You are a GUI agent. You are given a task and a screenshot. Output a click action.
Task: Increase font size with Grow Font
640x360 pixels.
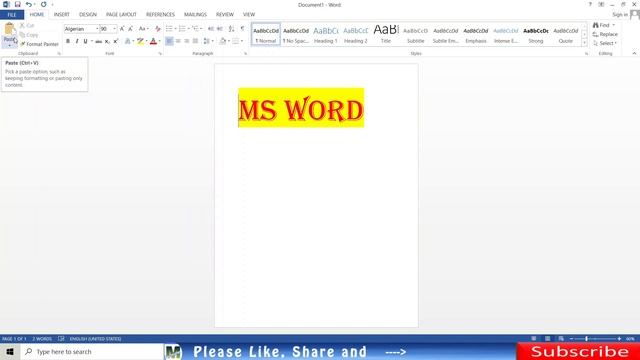click(x=122, y=29)
